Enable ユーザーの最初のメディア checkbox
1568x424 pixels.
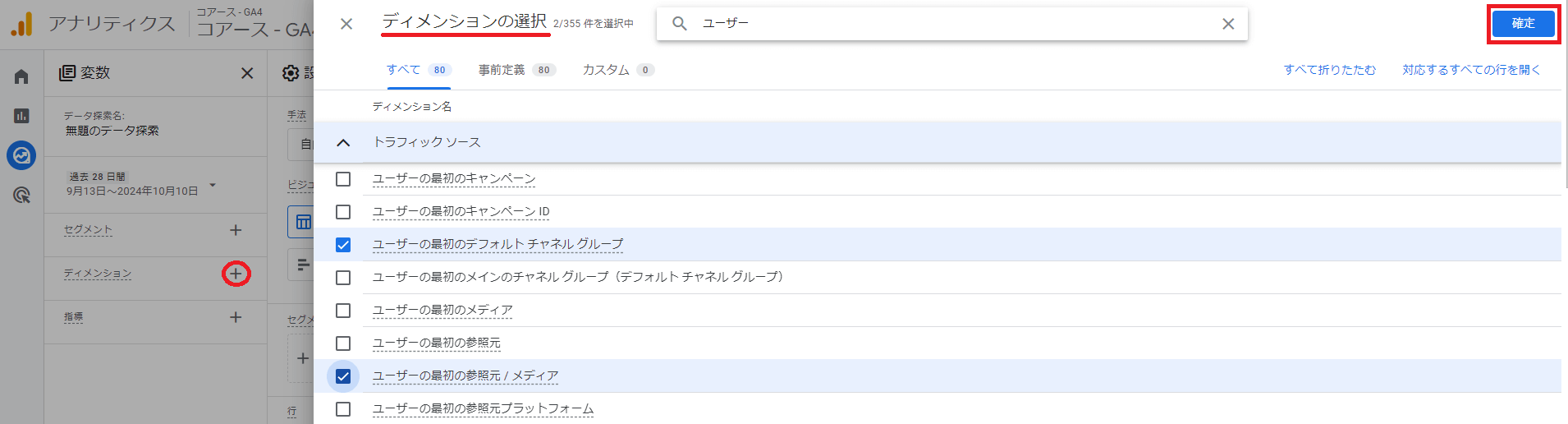(343, 311)
